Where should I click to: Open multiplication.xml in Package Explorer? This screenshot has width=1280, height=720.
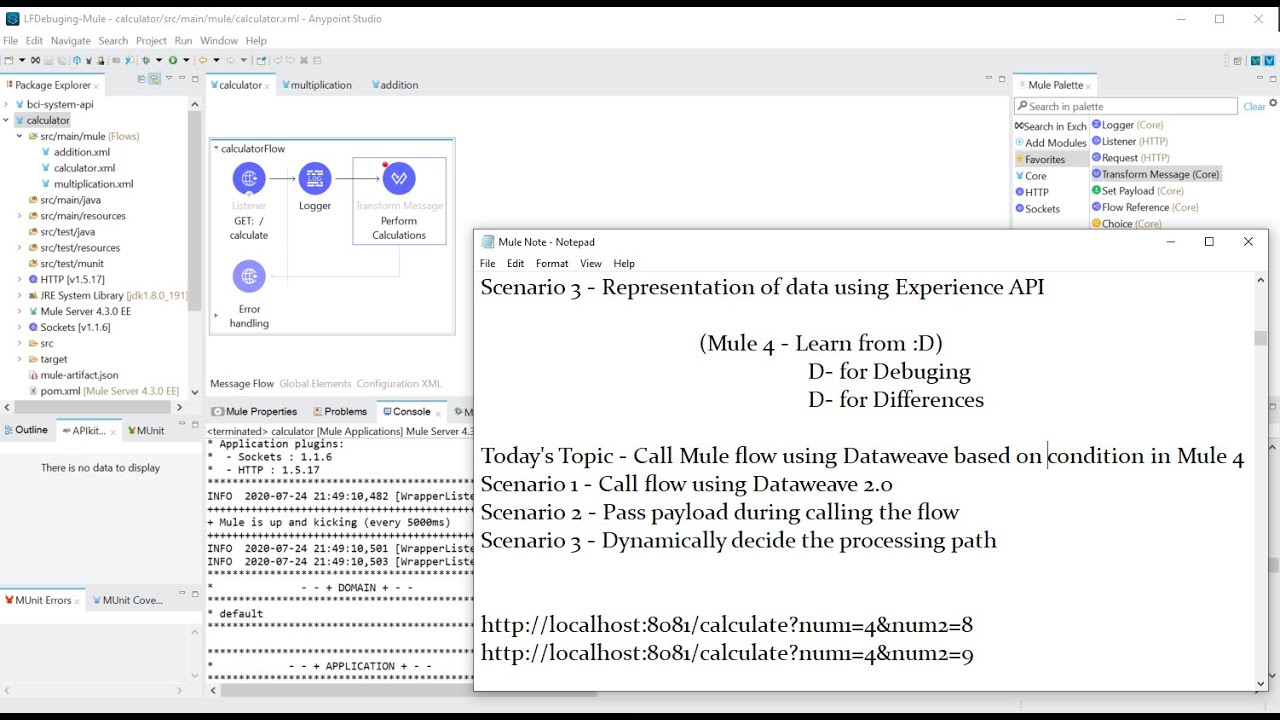pyautogui.click(x=86, y=184)
